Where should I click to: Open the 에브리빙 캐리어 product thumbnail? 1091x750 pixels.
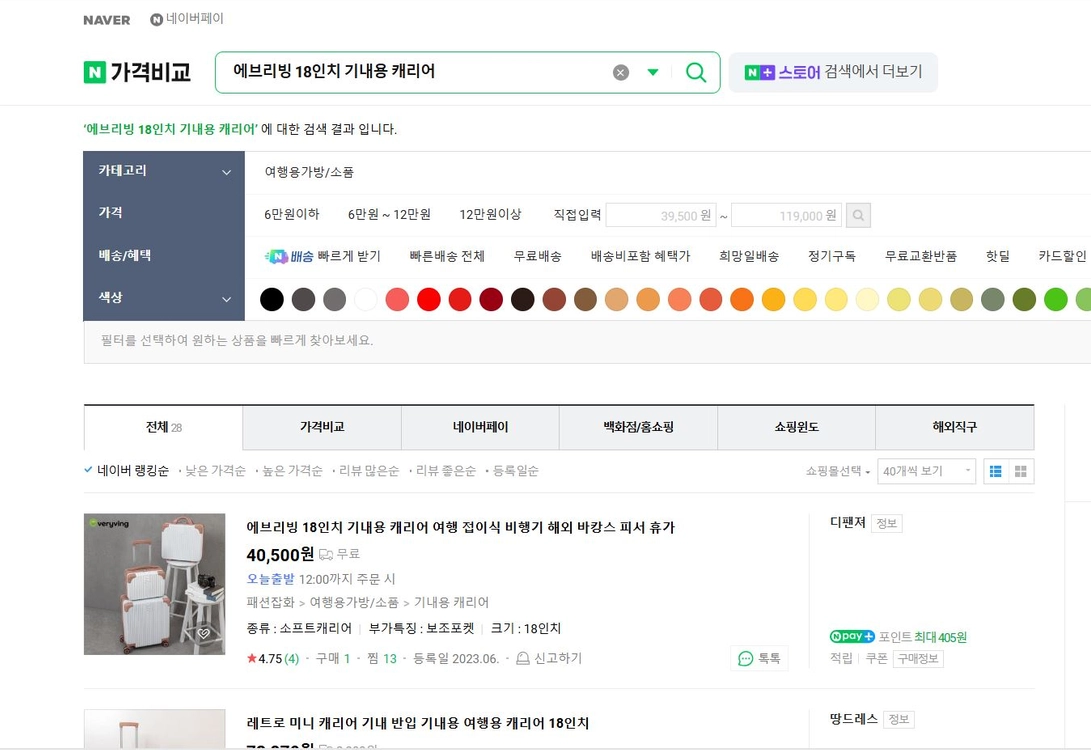coord(154,584)
